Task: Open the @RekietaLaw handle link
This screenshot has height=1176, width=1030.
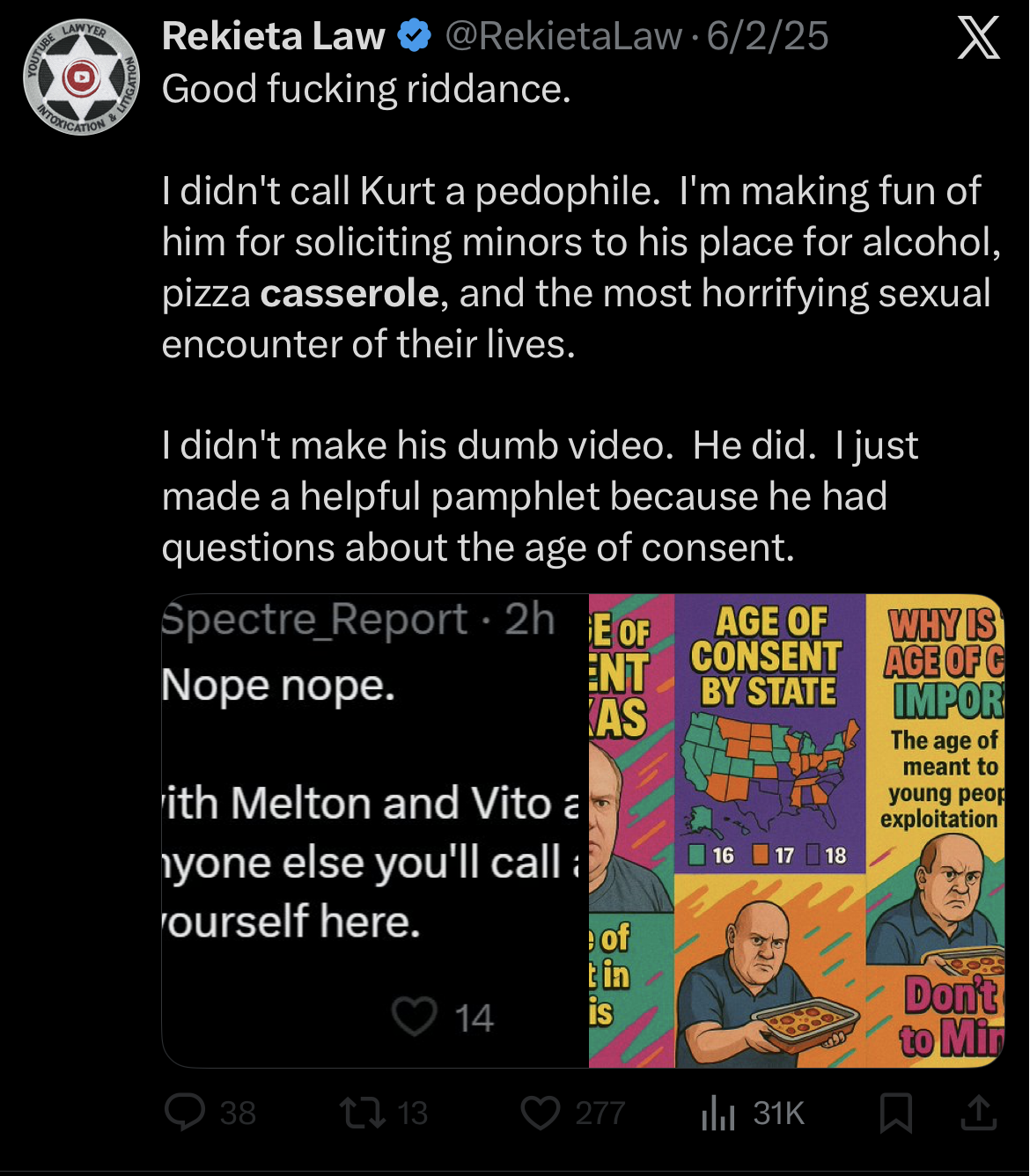Action: pyautogui.click(x=563, y=36)
